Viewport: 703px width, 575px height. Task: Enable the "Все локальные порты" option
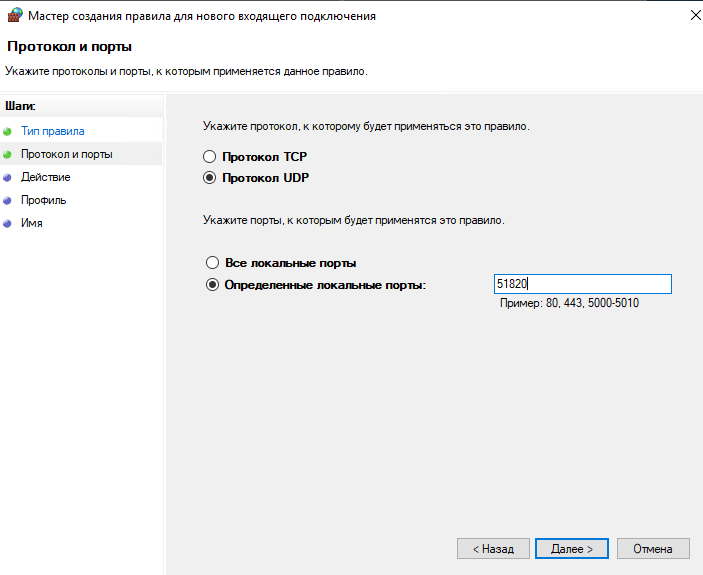[x=211, y=262]
